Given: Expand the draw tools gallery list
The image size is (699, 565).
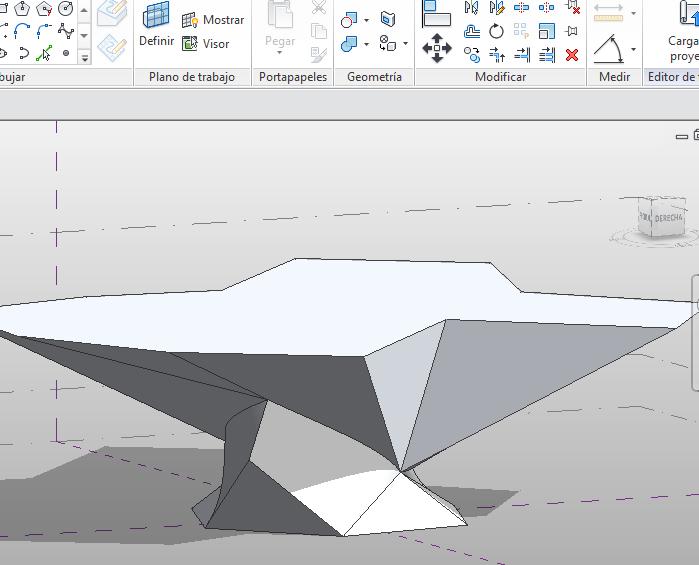Looking at the screenshot, I should (85, 58).
